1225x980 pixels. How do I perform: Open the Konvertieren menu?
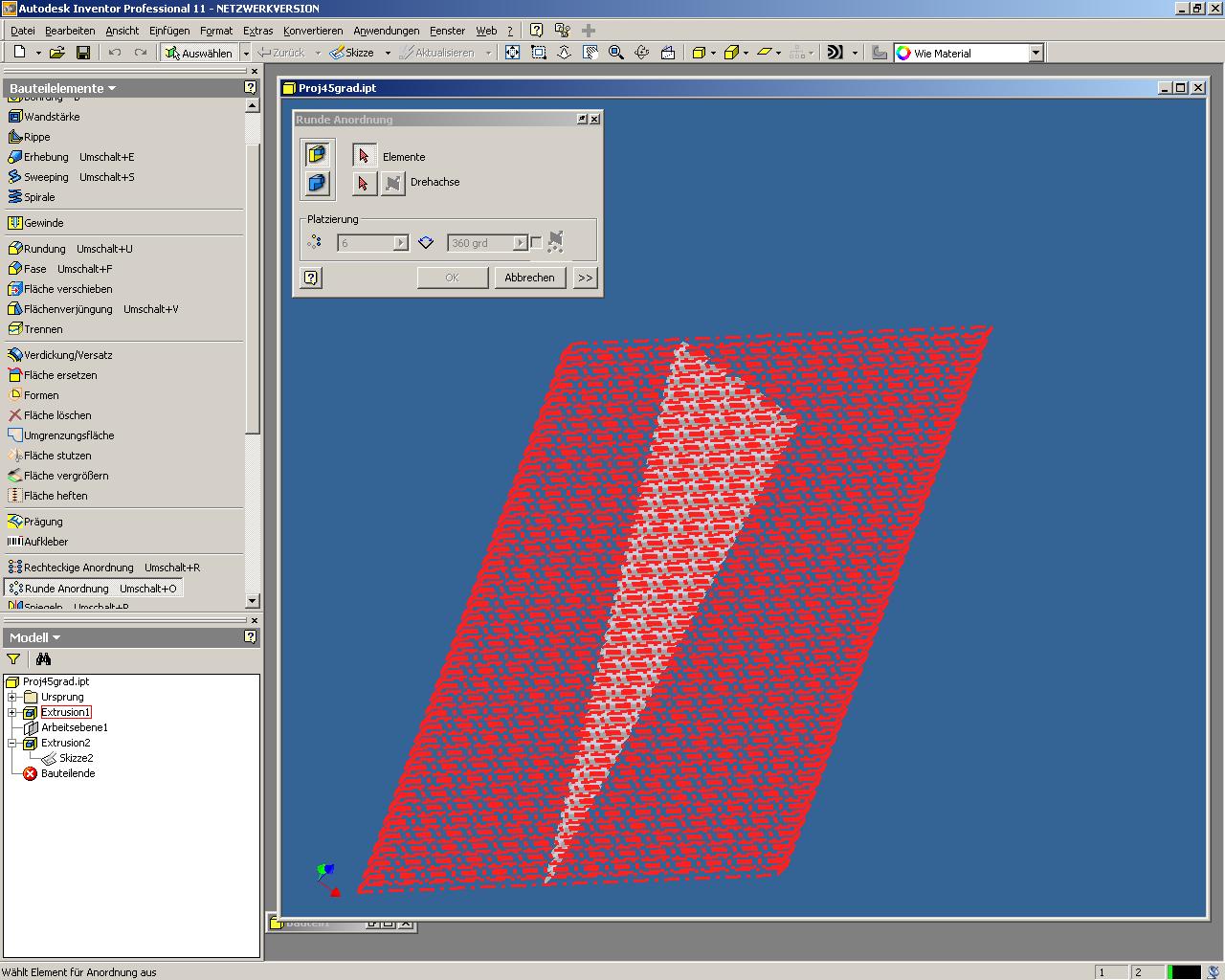tap(313, 31)
